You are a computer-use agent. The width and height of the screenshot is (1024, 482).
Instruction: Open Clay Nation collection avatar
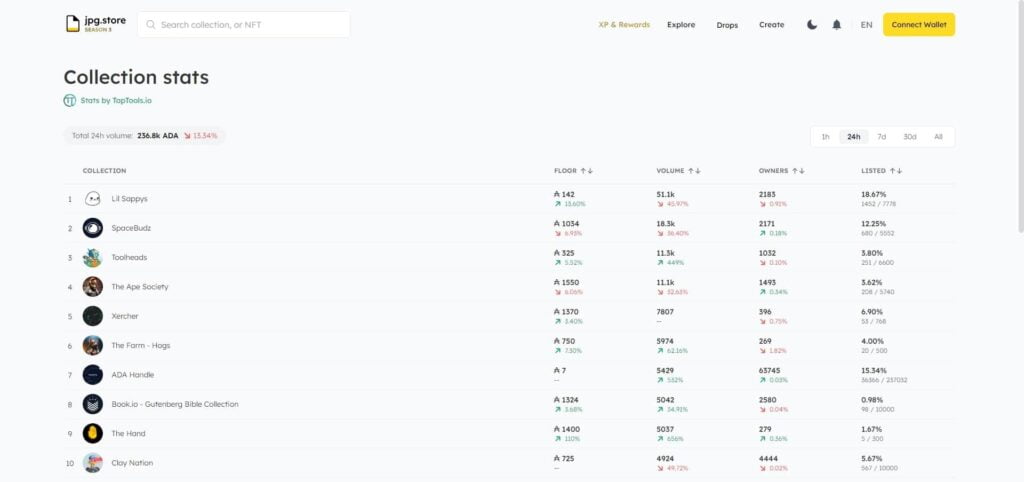coord(93,463)
